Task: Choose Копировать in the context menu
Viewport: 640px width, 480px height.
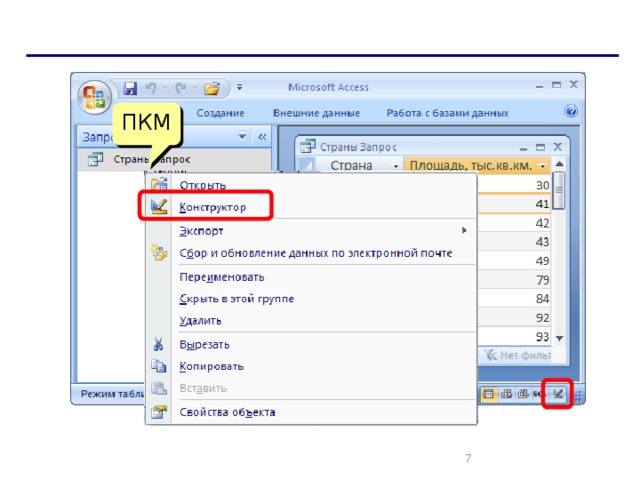Action: click(x=211, y=367)
